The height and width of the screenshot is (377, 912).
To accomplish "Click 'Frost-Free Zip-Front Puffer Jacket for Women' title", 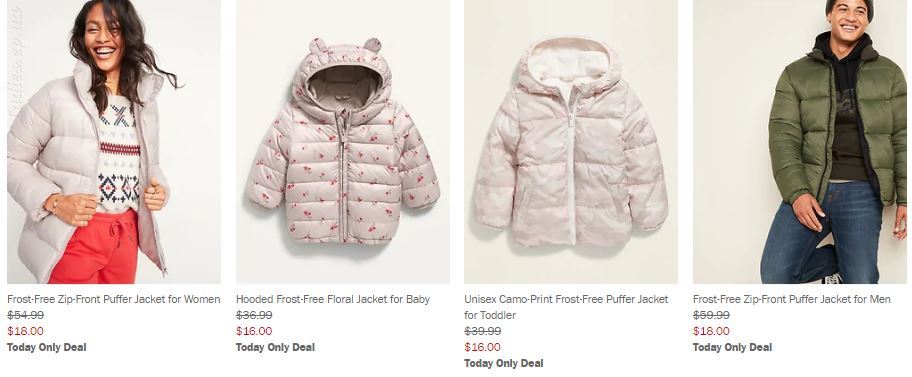I will coord(113,299).
